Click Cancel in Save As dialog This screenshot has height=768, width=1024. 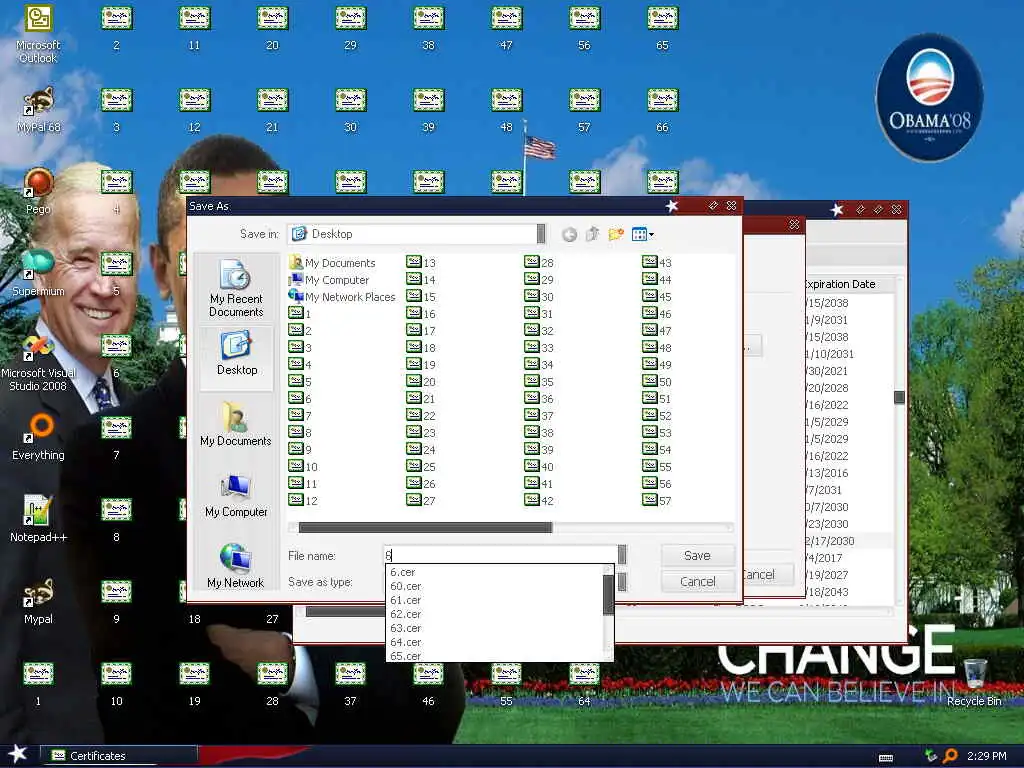click(x=697, y=581)
